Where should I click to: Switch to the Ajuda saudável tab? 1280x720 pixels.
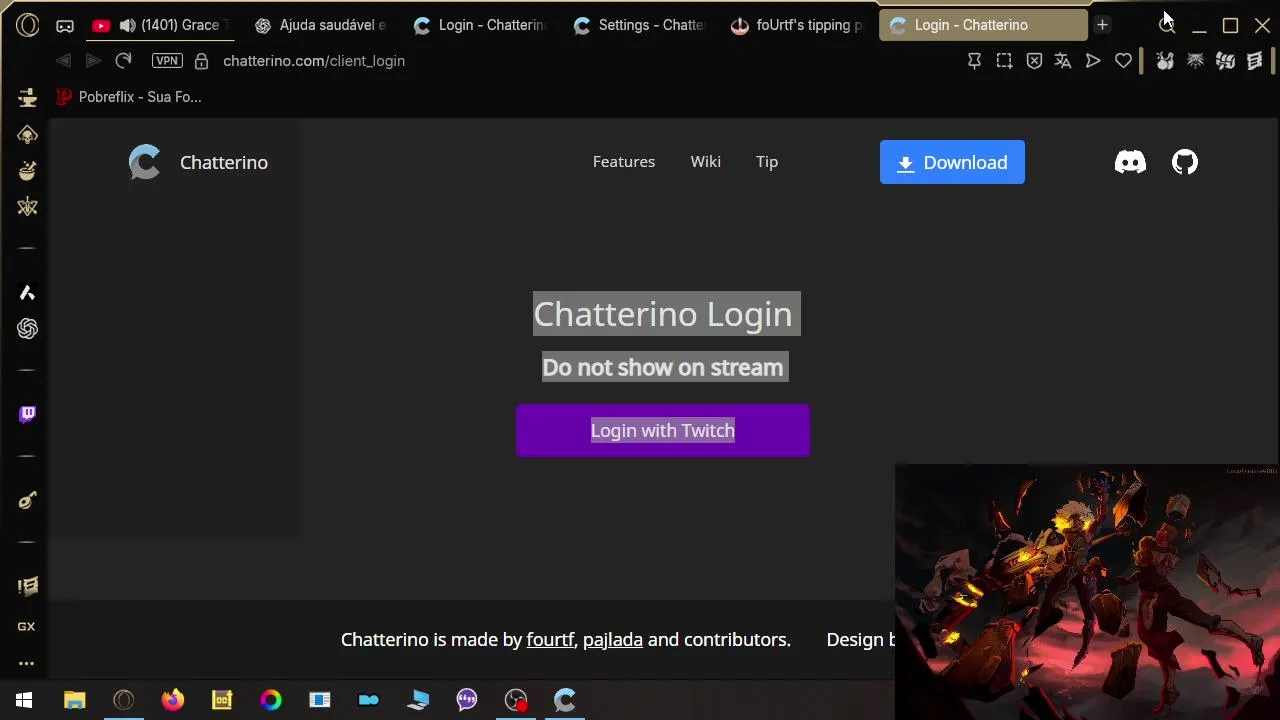click(321, 25)
